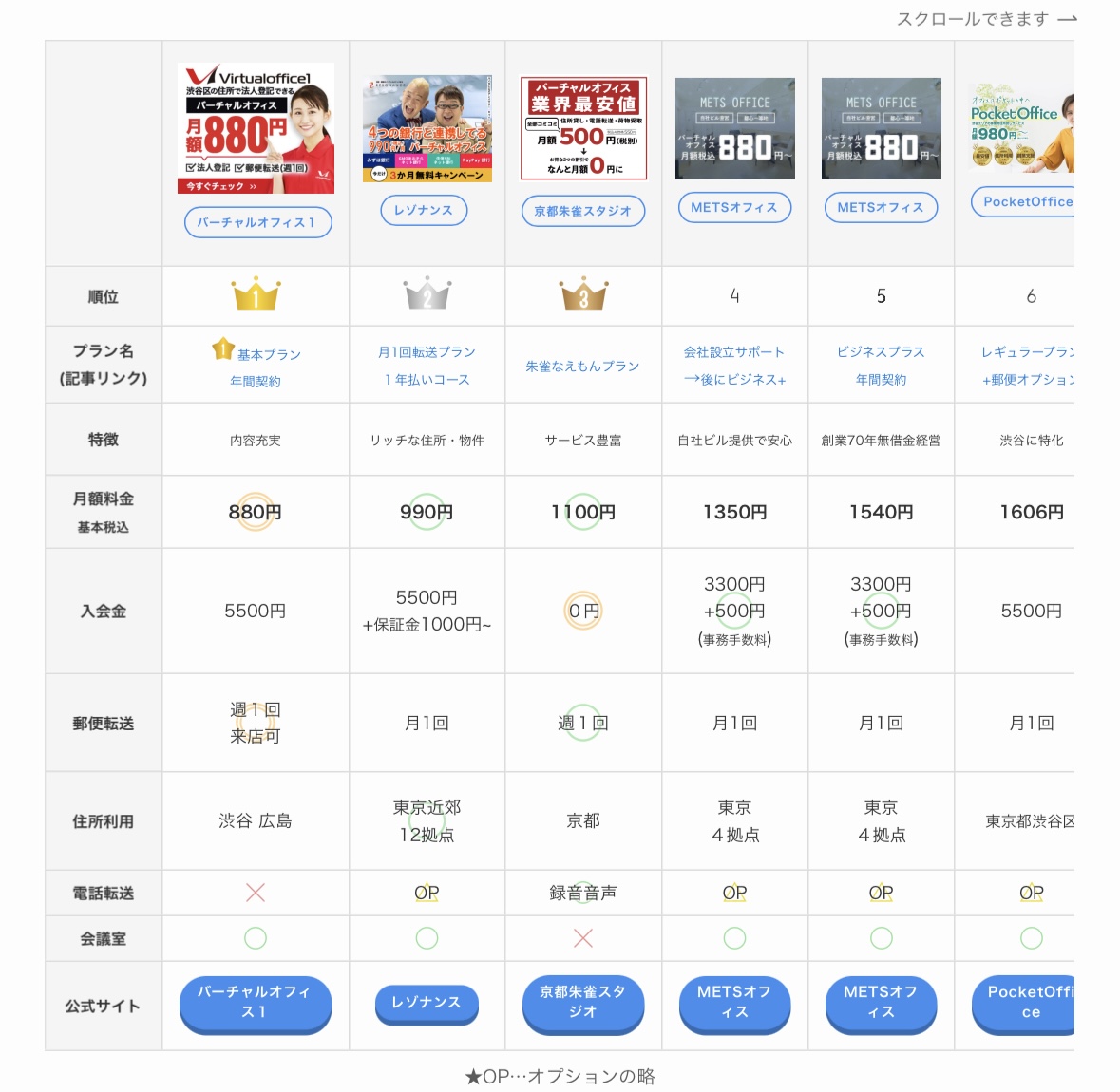This screenshot has width=1120, height=1092.
Task: Click the 渋谷に特化 feature cell
Action: 1015,440
